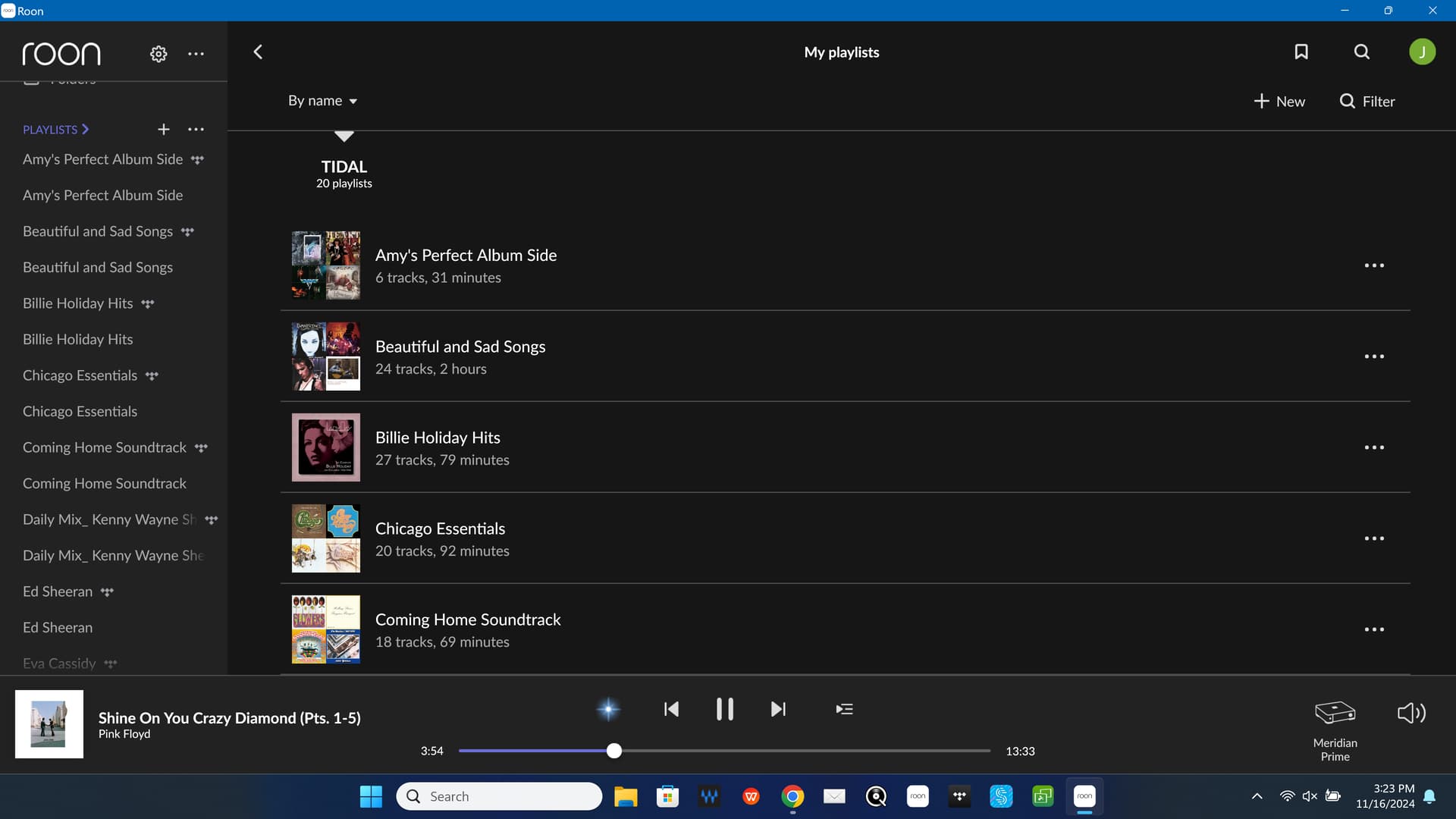Open Microsoft Store from the taskbar

point(667,796)
